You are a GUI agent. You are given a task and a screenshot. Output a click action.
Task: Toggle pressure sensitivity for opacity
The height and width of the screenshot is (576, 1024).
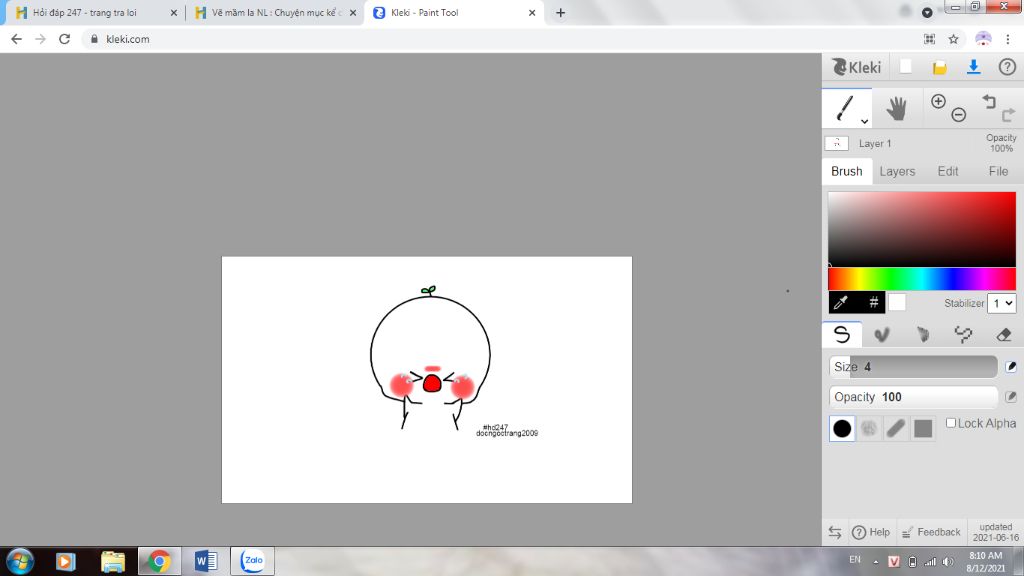click(x=1011, y=396)
